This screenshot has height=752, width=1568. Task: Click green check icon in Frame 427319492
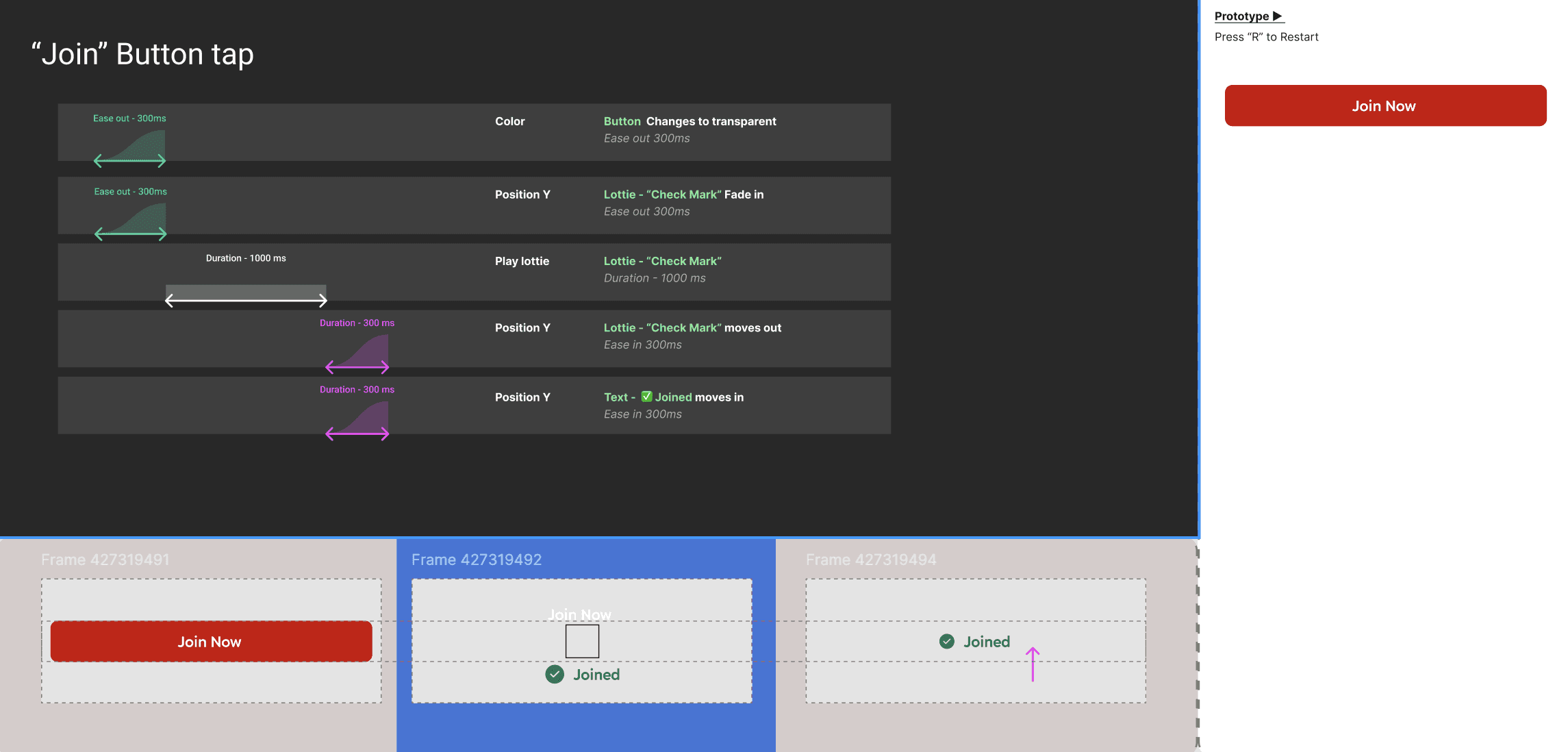click(555, 675)
